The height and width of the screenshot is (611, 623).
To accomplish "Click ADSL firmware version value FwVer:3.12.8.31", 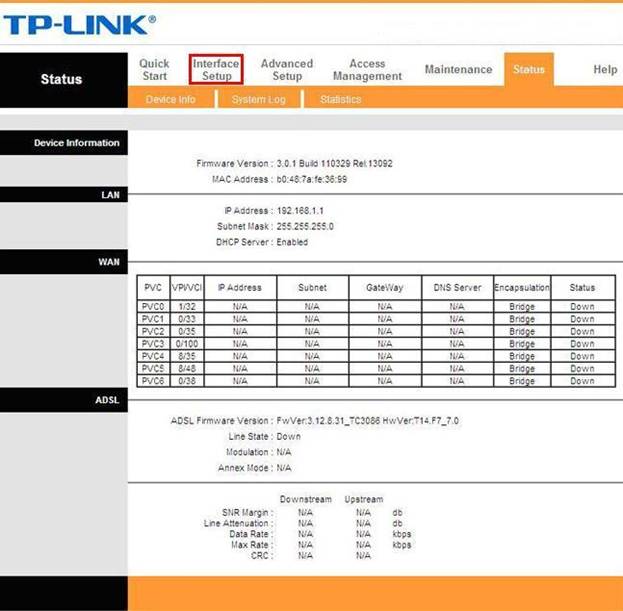I will (x=368, y=420).
